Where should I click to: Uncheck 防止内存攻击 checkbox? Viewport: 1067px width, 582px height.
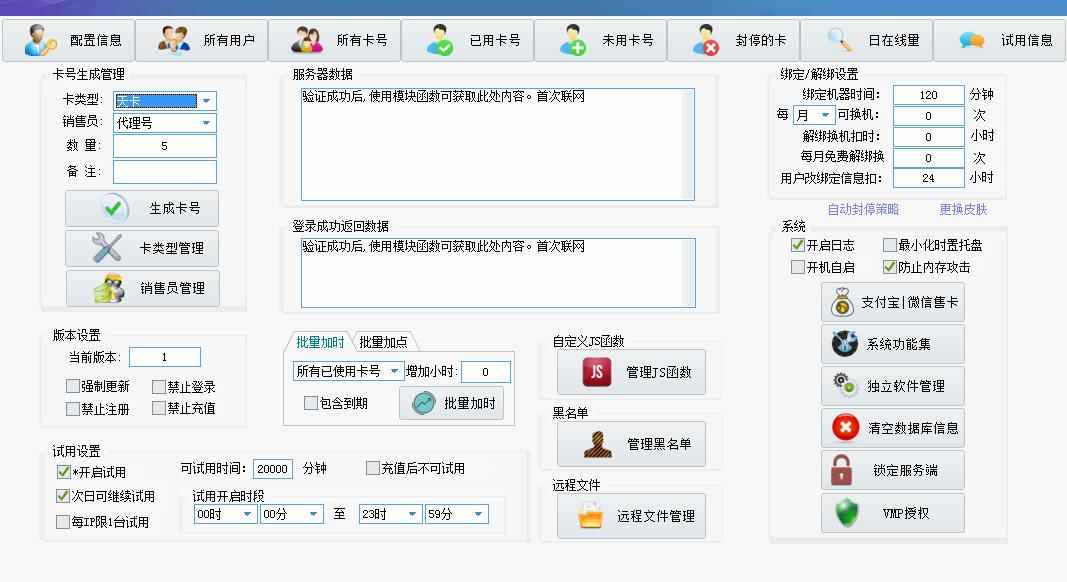[889, 267]
